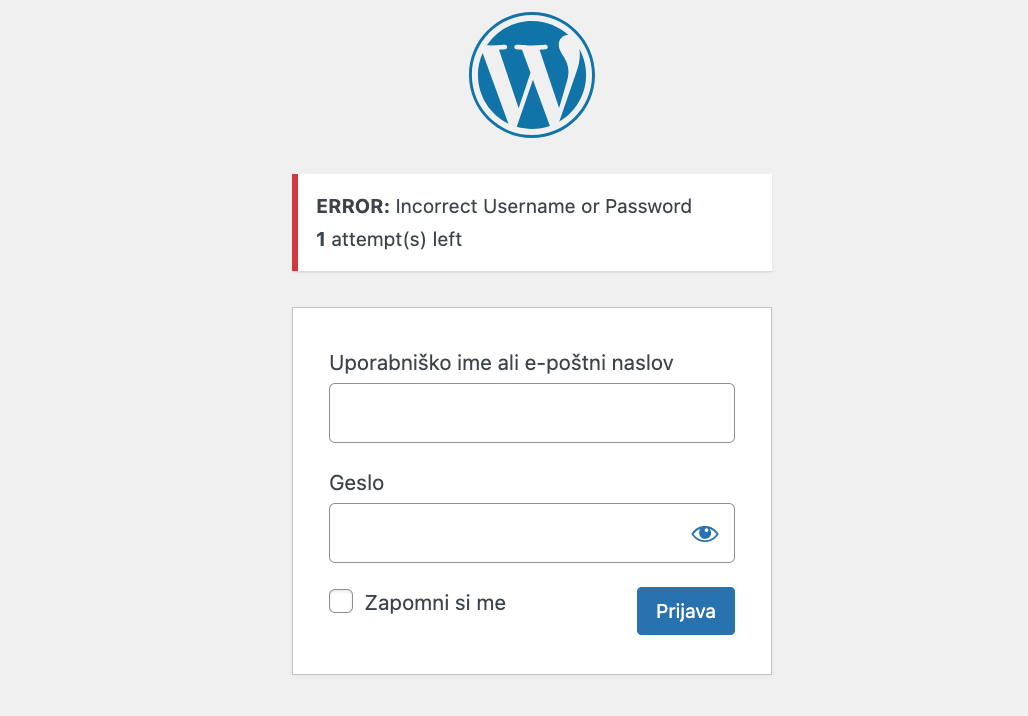Submit the form with the Prijava button
This screenshot has width=1028, height=716.
coord(686,611)
